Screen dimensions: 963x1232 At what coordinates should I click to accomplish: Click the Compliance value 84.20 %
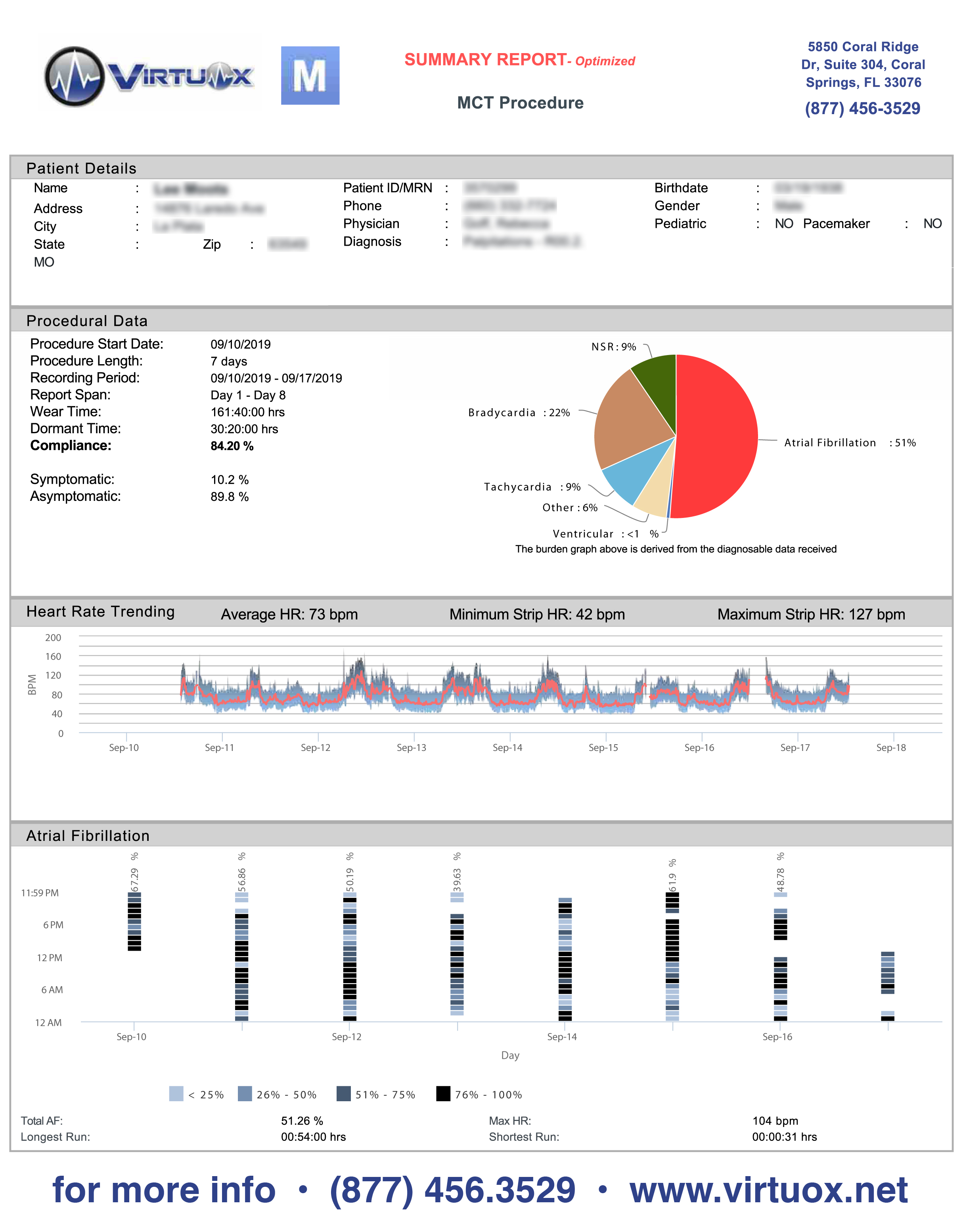(x=232, y=446)
